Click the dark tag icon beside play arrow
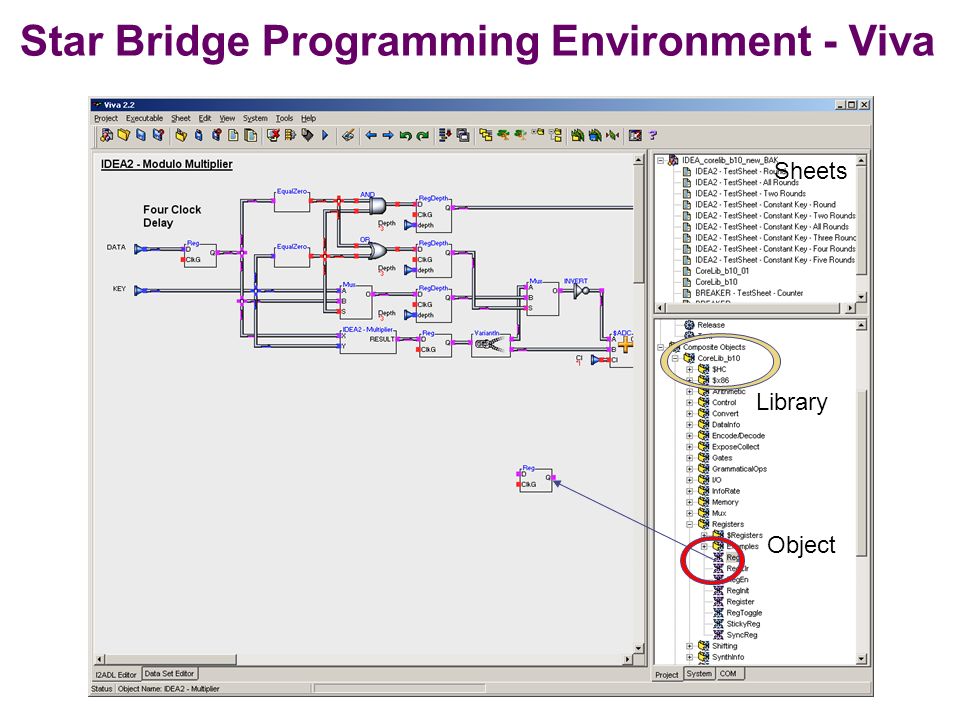This screenshot has height=720, width=960. pos(308,135)
